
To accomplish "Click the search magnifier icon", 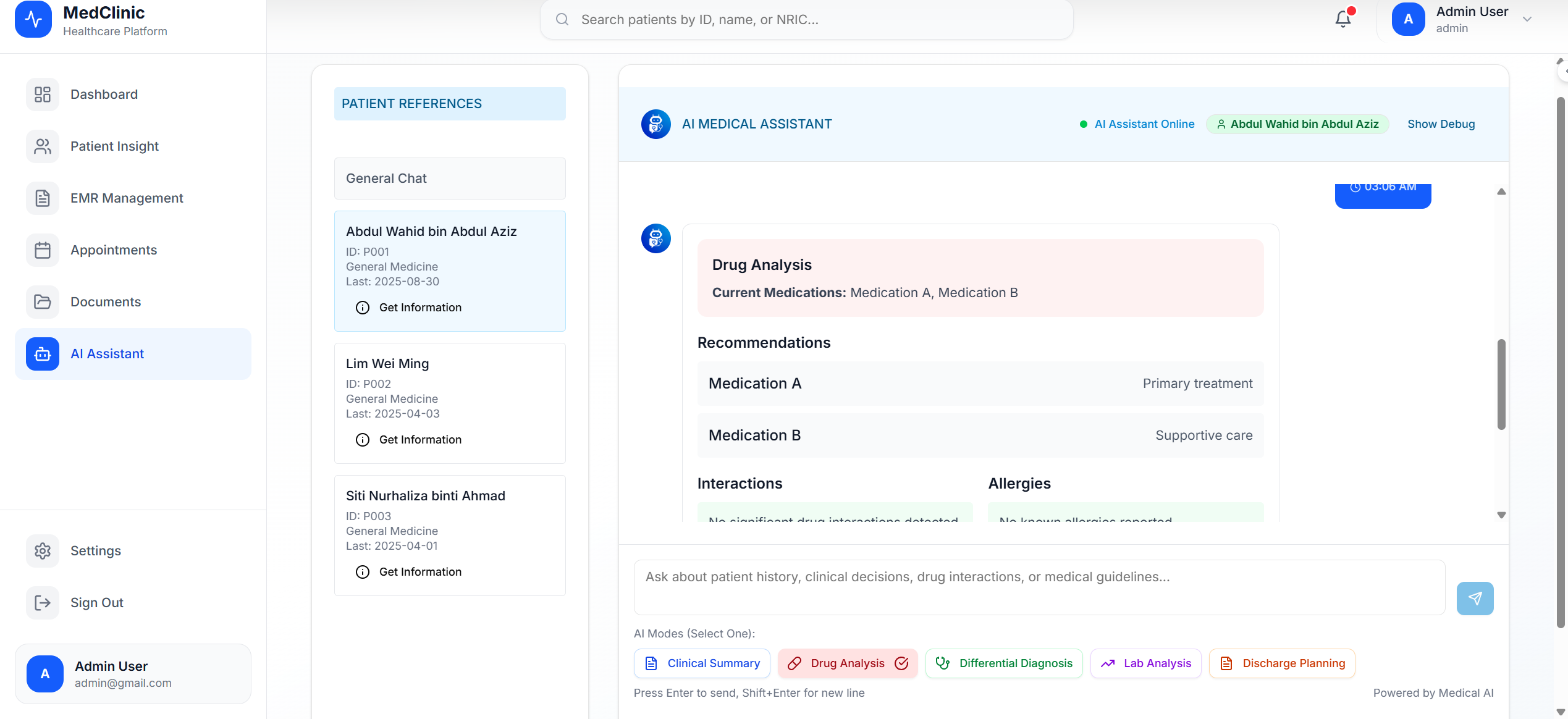I will tap(562, 20).
